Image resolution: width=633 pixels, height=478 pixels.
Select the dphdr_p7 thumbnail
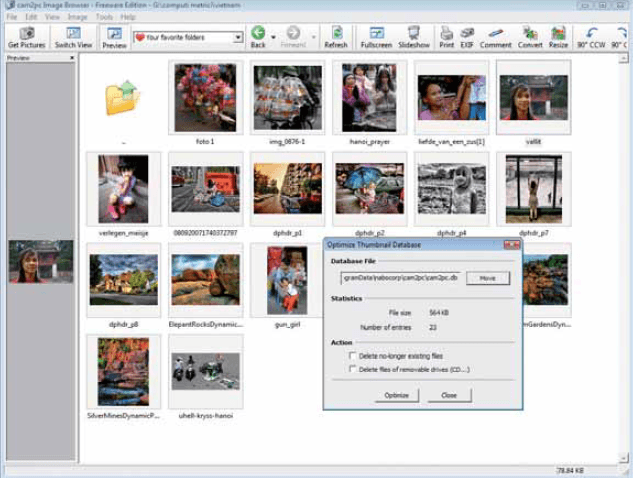pyautogui.click(x=534, y=189)
